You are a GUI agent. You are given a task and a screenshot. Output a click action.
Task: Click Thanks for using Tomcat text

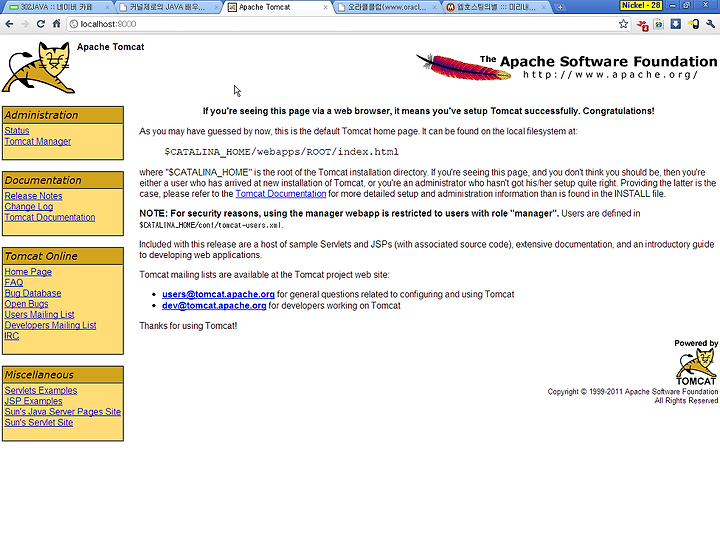pos(188,326)
